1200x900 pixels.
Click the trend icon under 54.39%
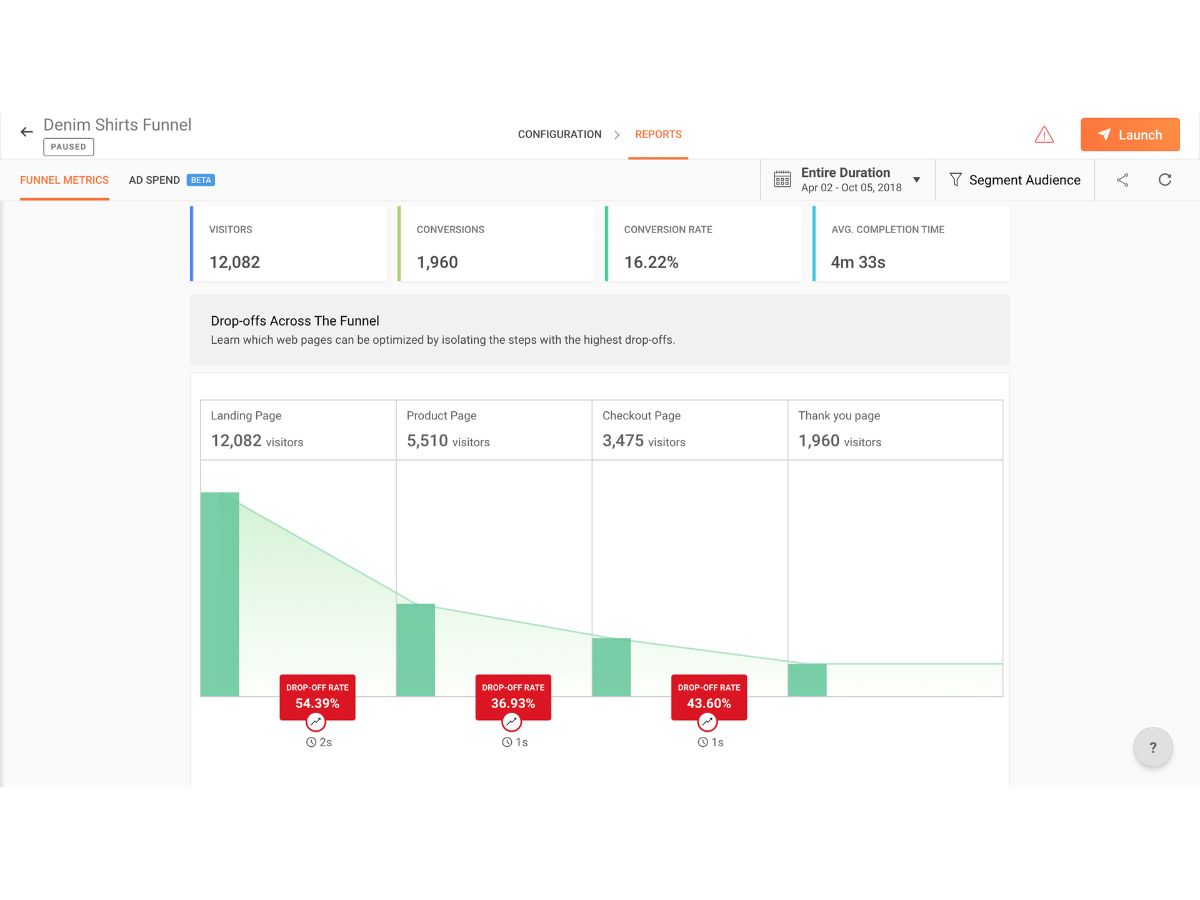(316, 722)
